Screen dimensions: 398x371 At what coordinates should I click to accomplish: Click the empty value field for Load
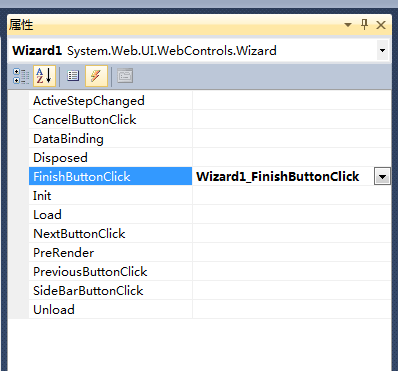tap(292, 214)
